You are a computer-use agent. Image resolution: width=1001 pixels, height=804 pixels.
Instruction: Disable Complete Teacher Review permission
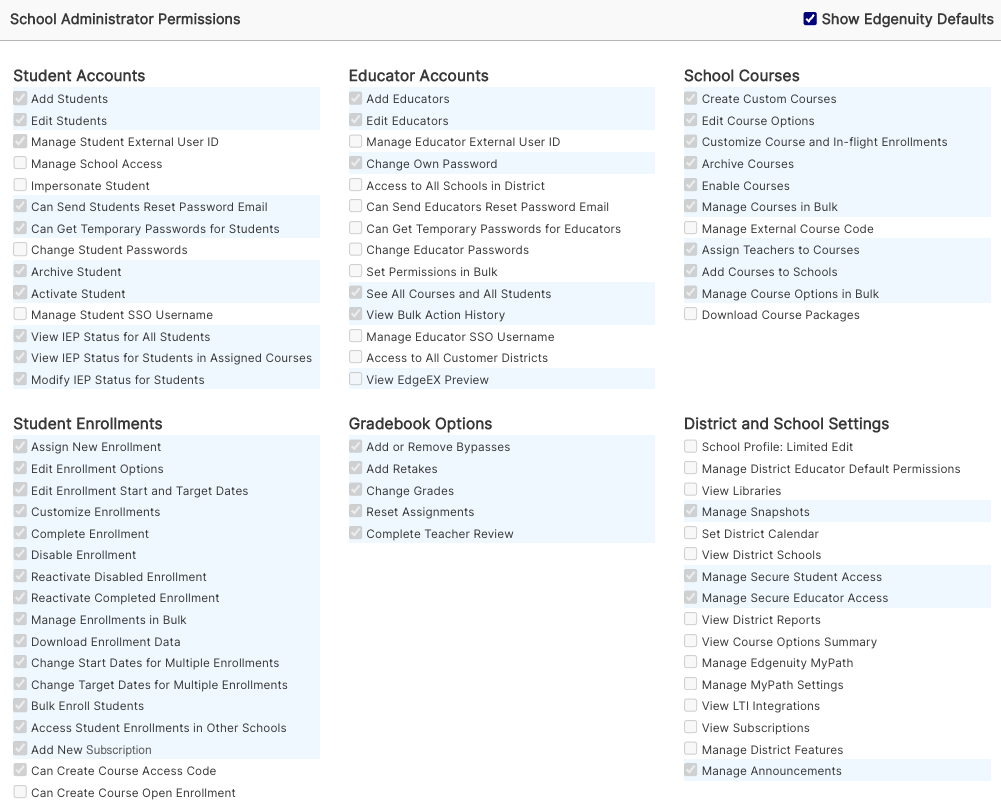pos(355,533)
